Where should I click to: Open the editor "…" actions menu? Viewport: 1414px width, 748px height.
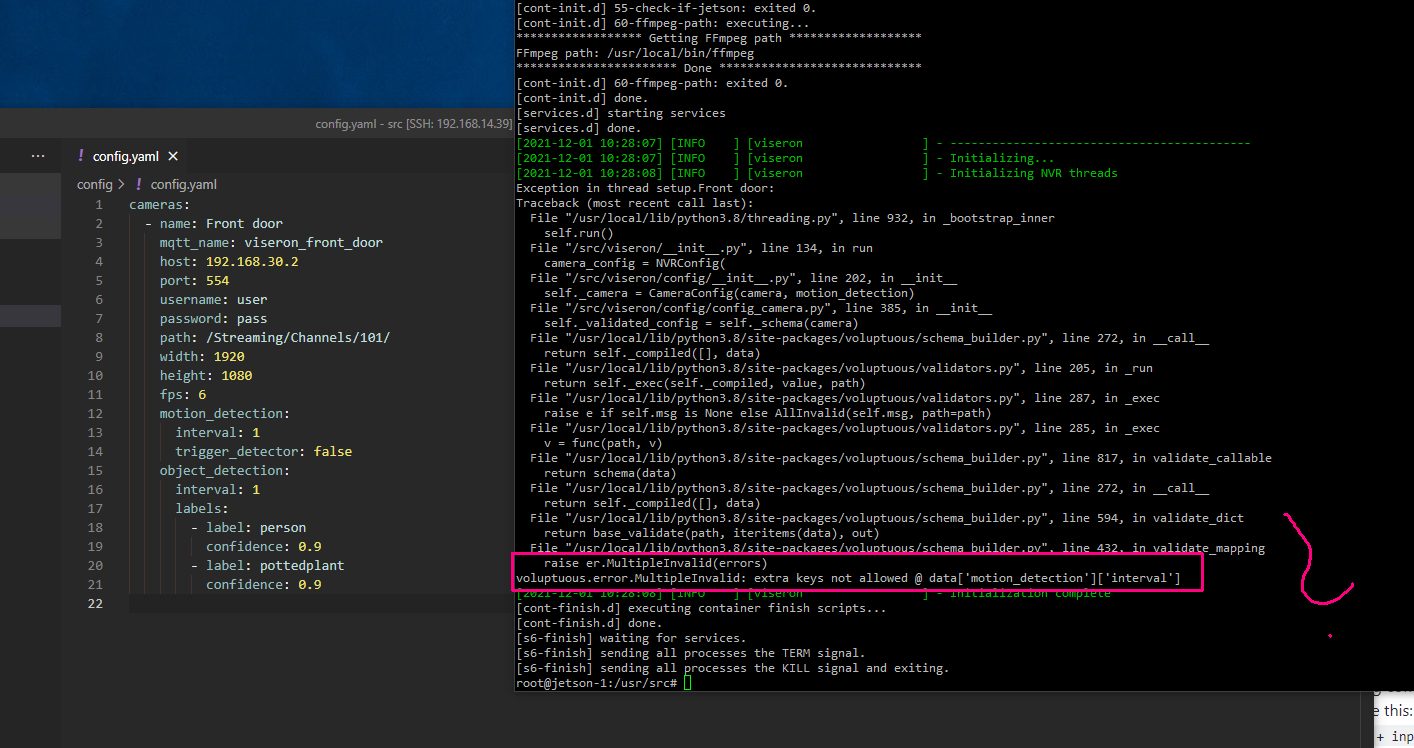tap(38, 155)
